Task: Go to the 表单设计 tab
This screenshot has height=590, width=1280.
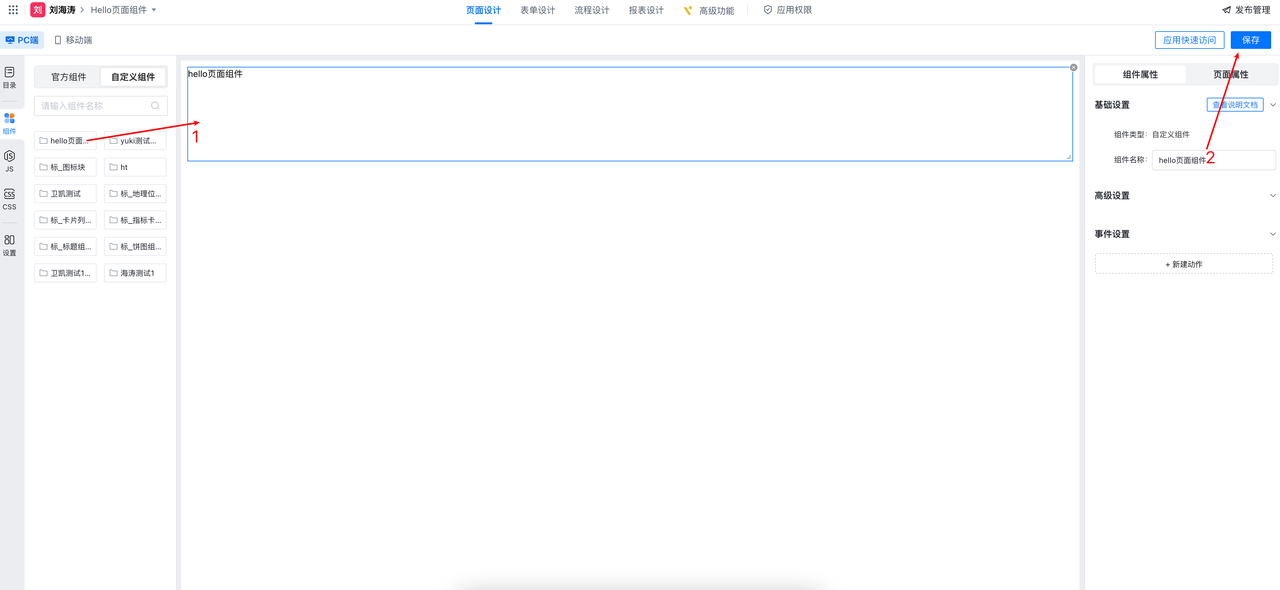Action: [537, 10]
